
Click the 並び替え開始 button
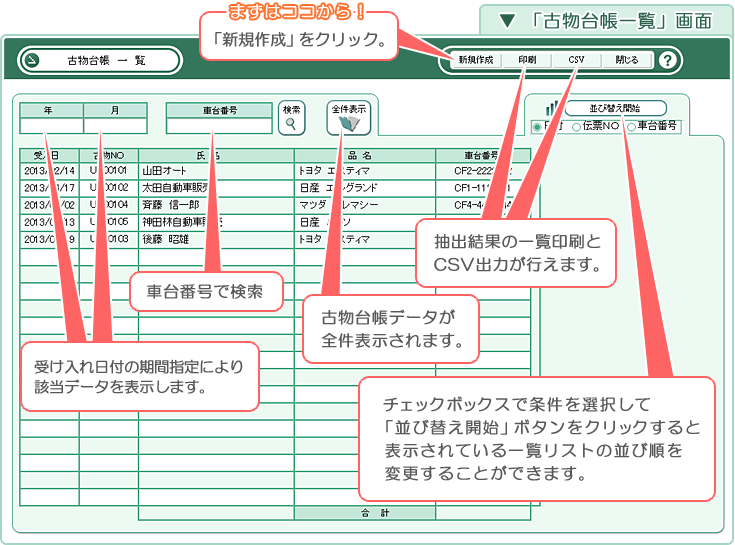(615, 108)
